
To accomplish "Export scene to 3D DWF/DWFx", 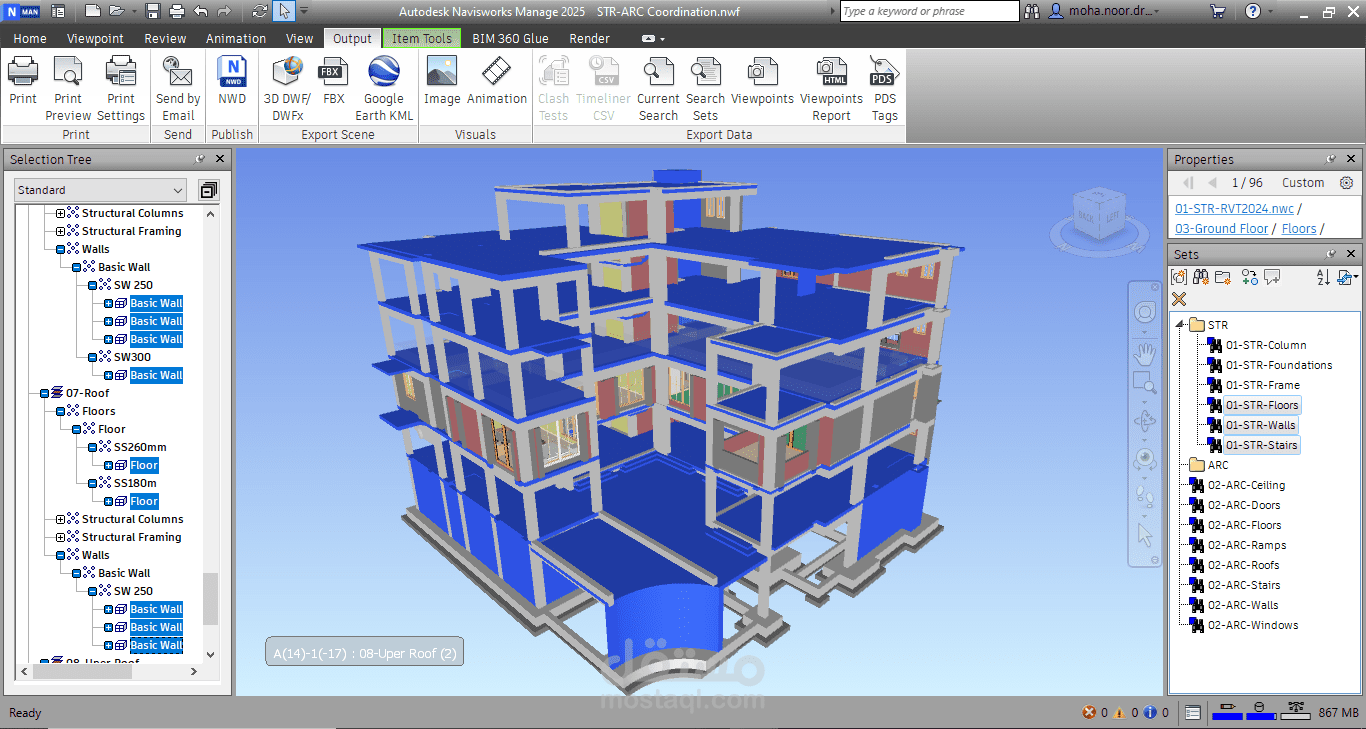I will (287, 88).
